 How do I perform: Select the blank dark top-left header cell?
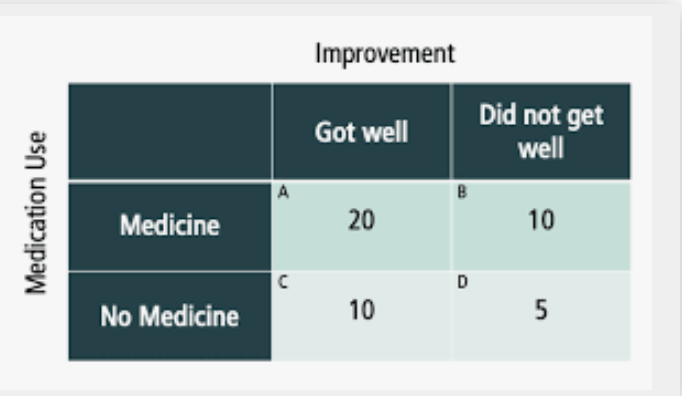point(170,131)
